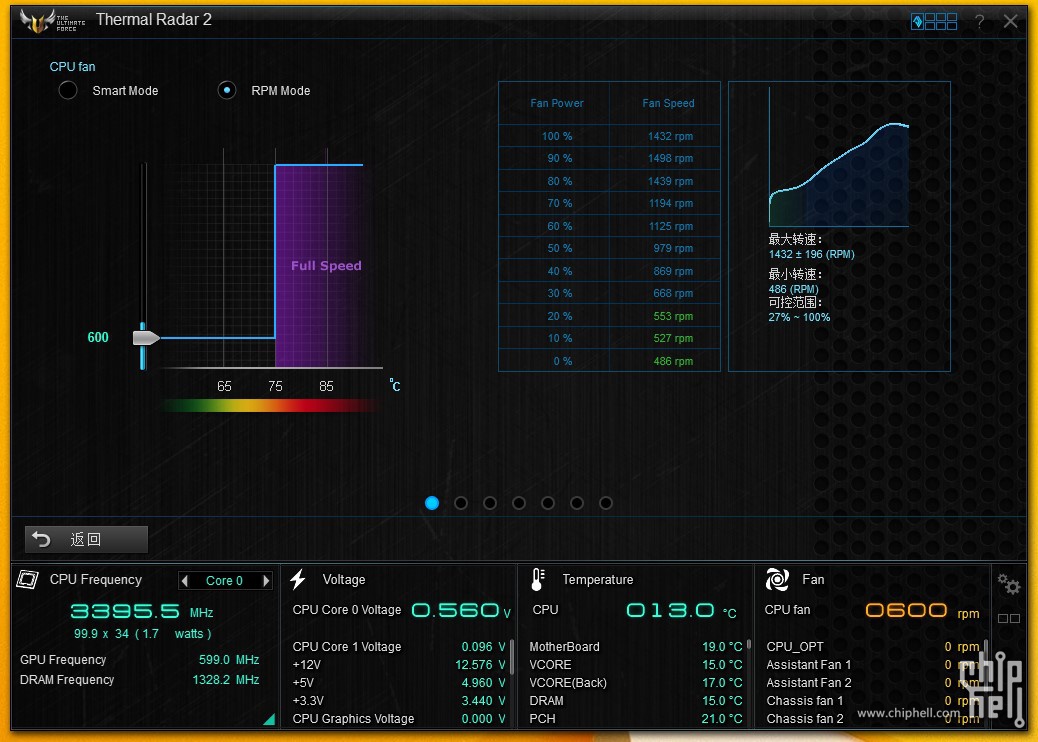
Task: Select previous CPU core with left arrow
Action: (x=185, y=580)
